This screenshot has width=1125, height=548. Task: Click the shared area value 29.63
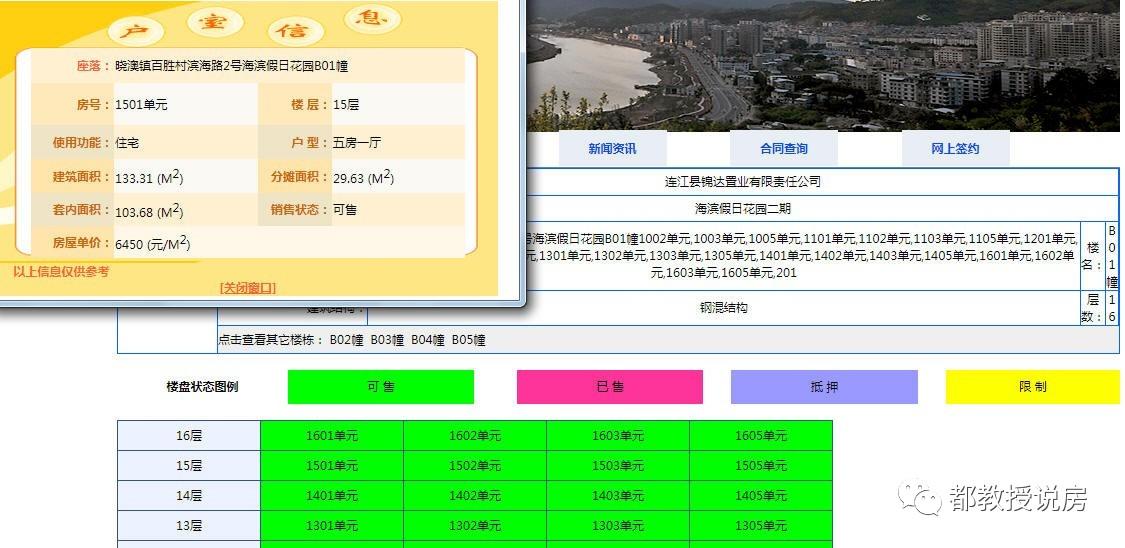(x=349, y=178)
